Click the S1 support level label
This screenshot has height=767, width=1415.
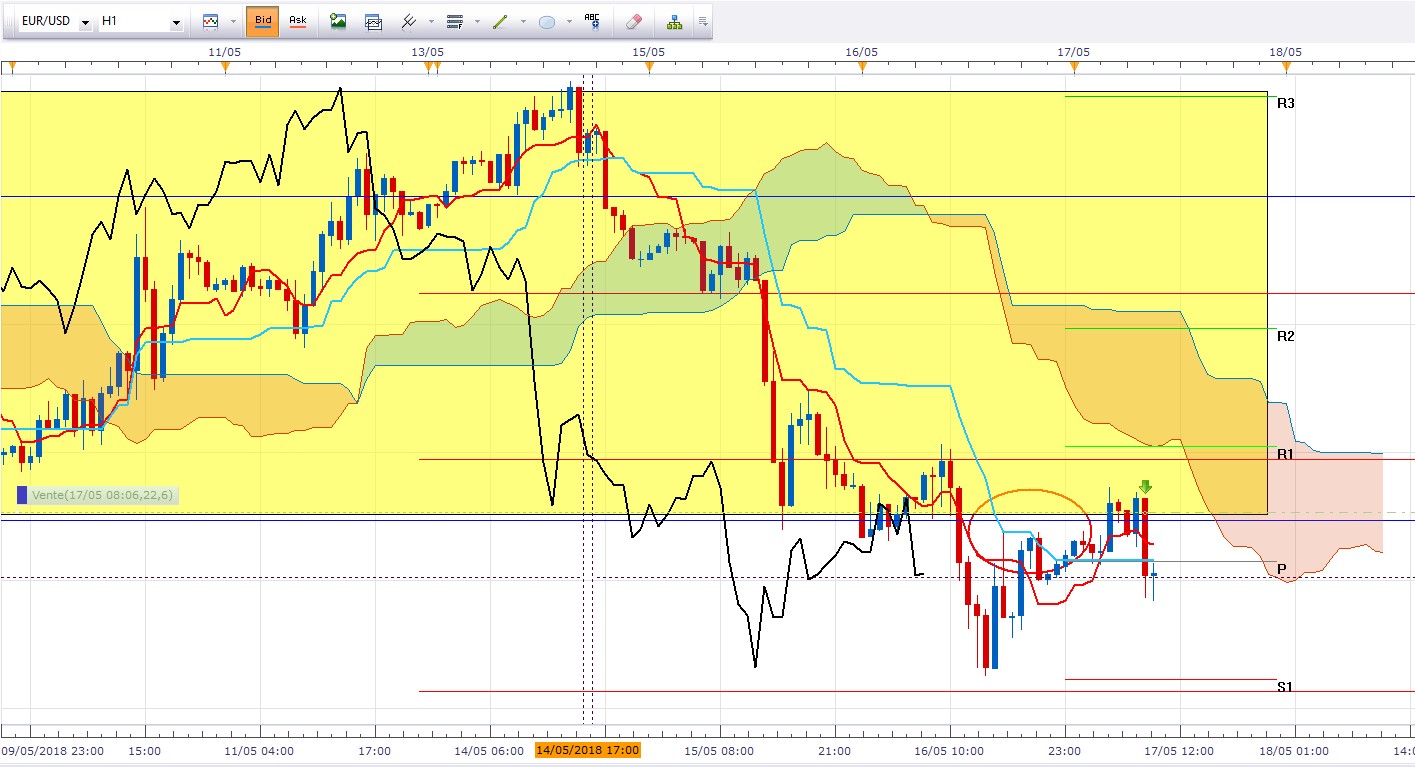pos(1286,686)
